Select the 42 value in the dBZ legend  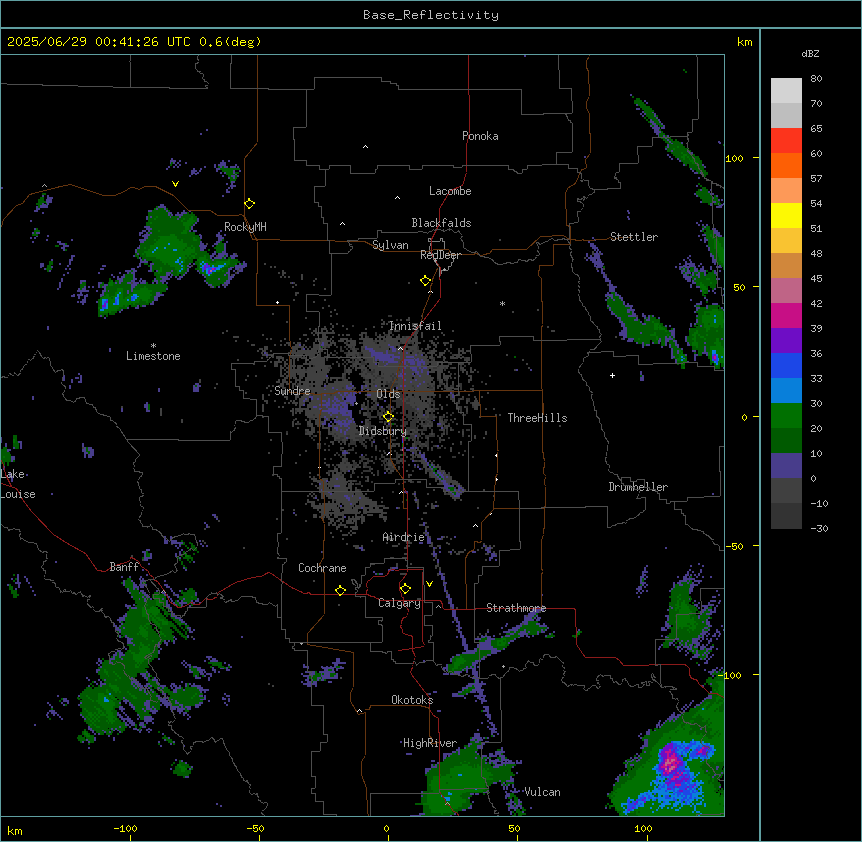pyautogui.click(x=816, y=303)
